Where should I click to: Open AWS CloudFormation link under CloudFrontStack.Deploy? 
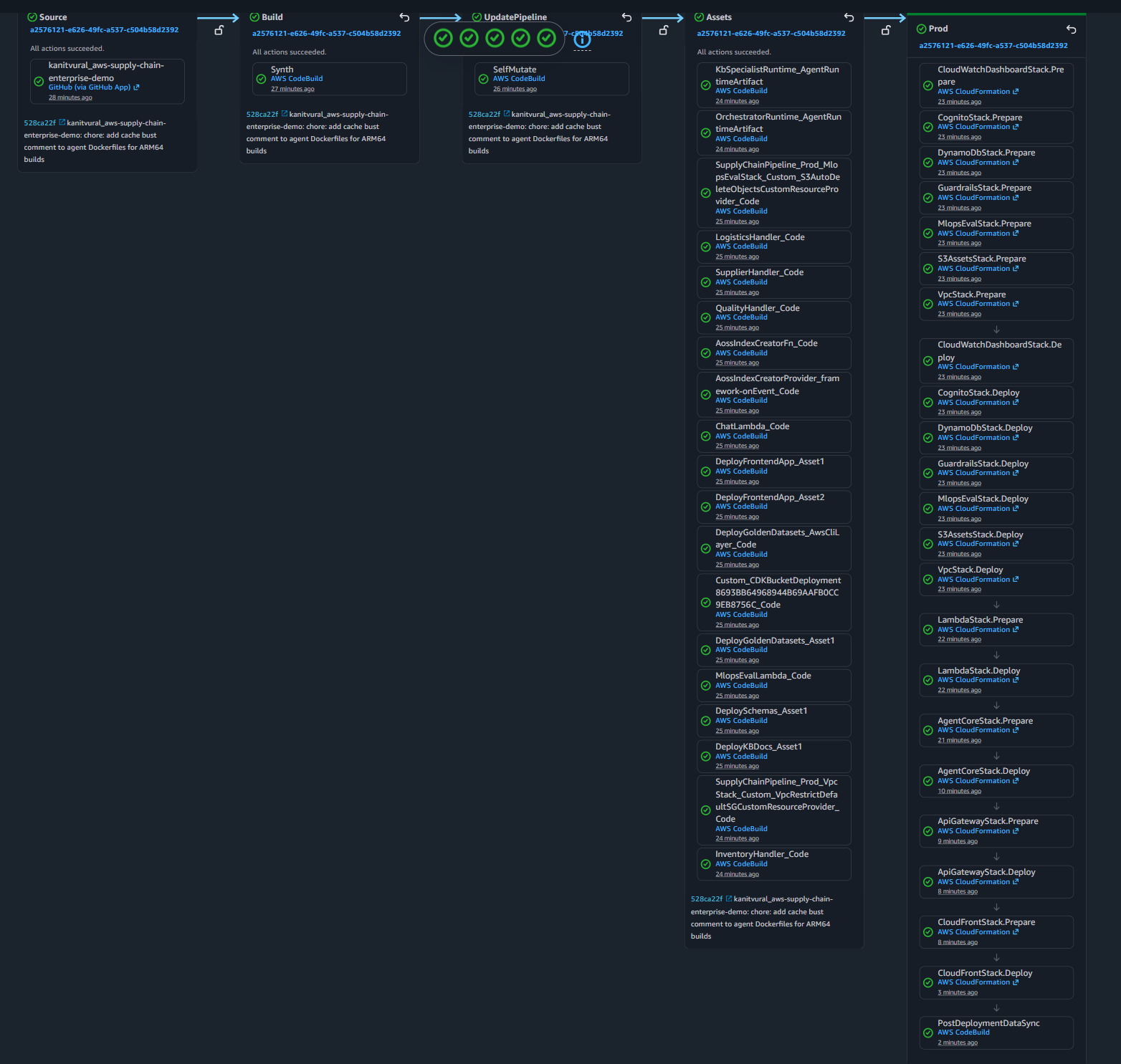click(973, 982)
